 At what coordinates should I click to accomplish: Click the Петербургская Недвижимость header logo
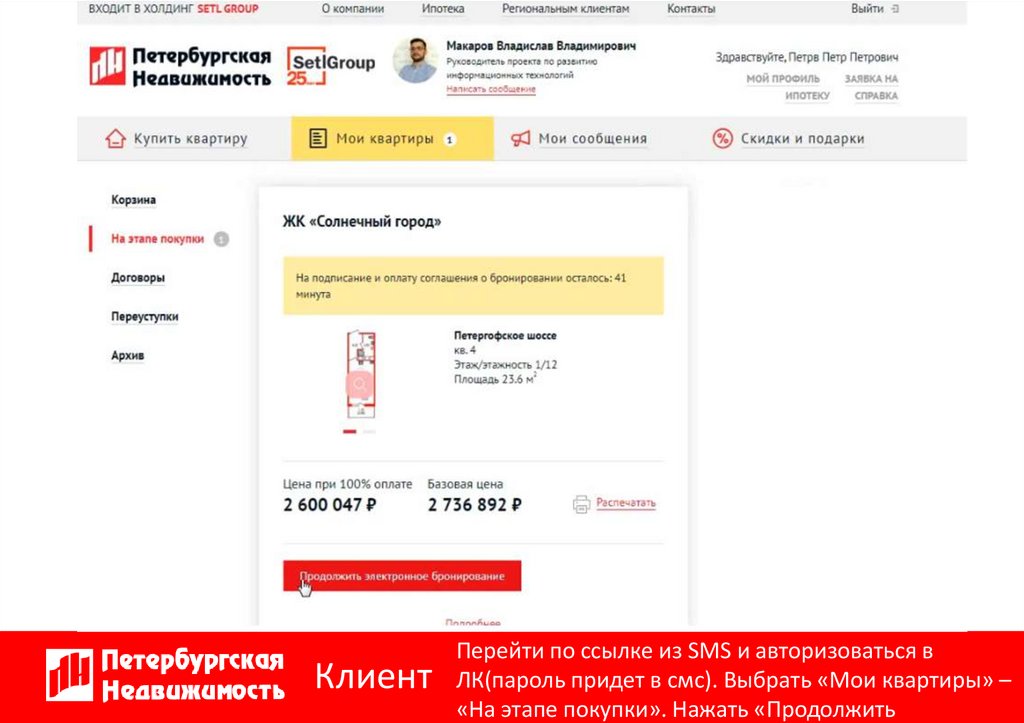click(180, 66)
